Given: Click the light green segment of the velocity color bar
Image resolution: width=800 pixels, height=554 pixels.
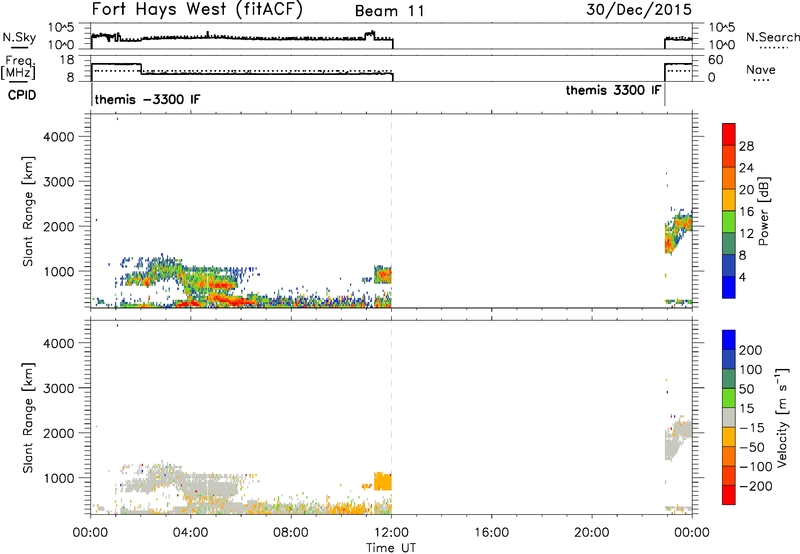Looking at the screenshot, I should pyautogui.click(x=729, y=398).
